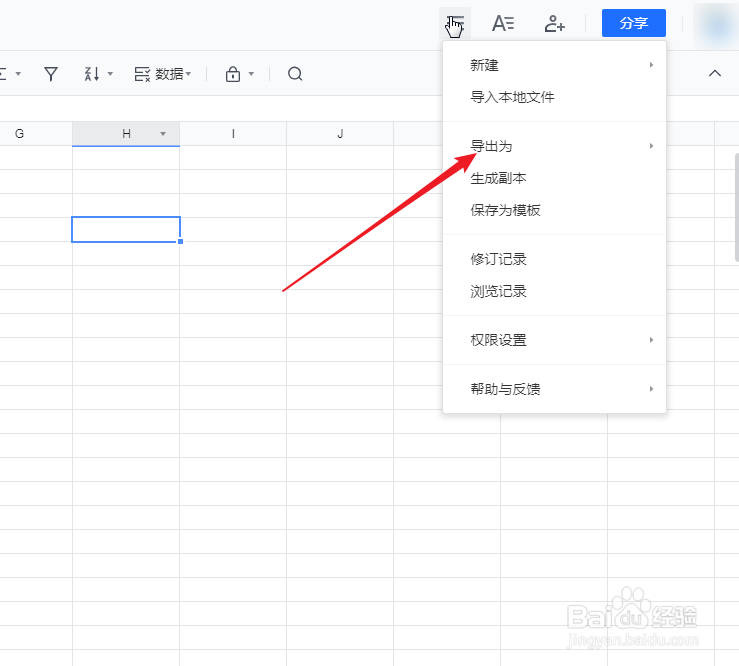This screenshot has width=739, height=666.
Task: Click the lock protection icon
Action: pos(233,74)
